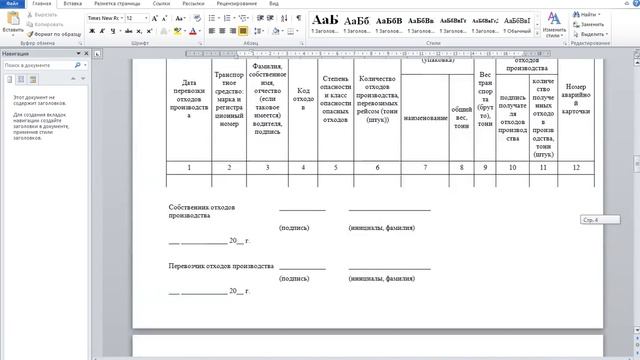Align text left

212,31
